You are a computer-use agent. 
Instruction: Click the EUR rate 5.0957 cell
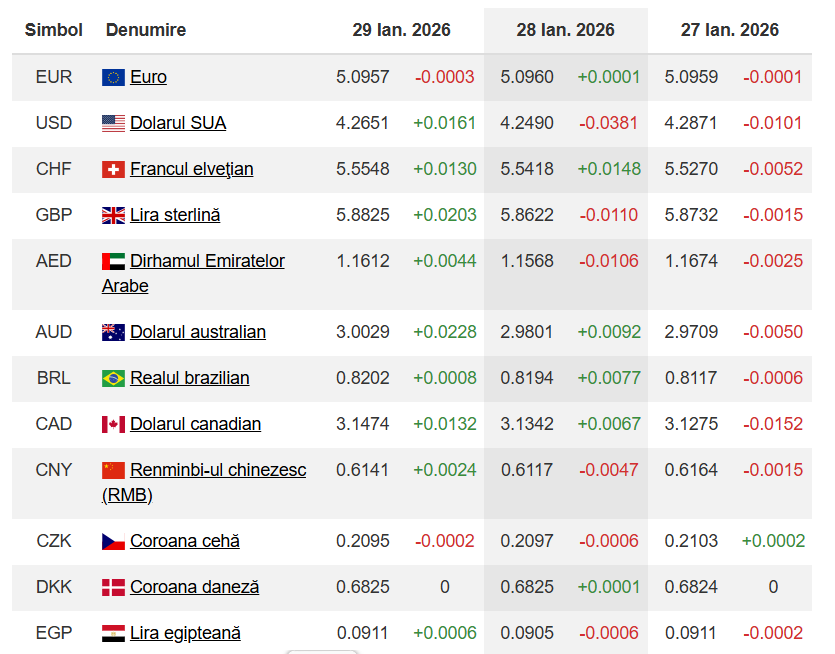362,77
